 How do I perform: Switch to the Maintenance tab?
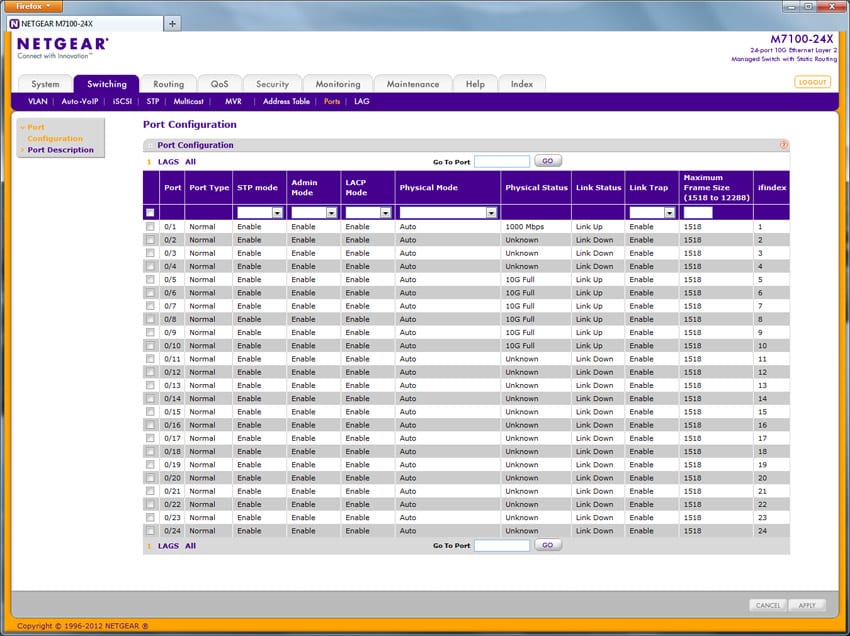pos(413,84)
